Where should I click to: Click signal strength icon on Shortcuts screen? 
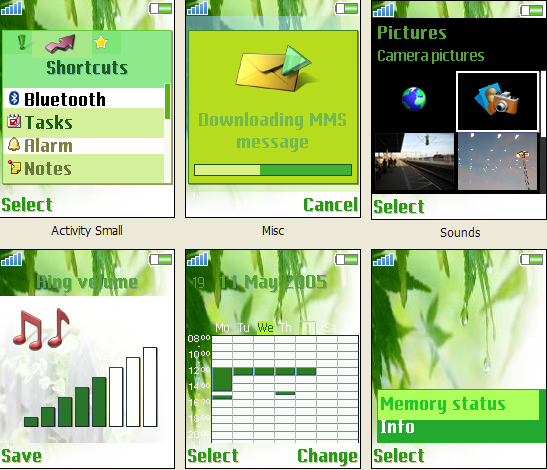tap(12, 8)
